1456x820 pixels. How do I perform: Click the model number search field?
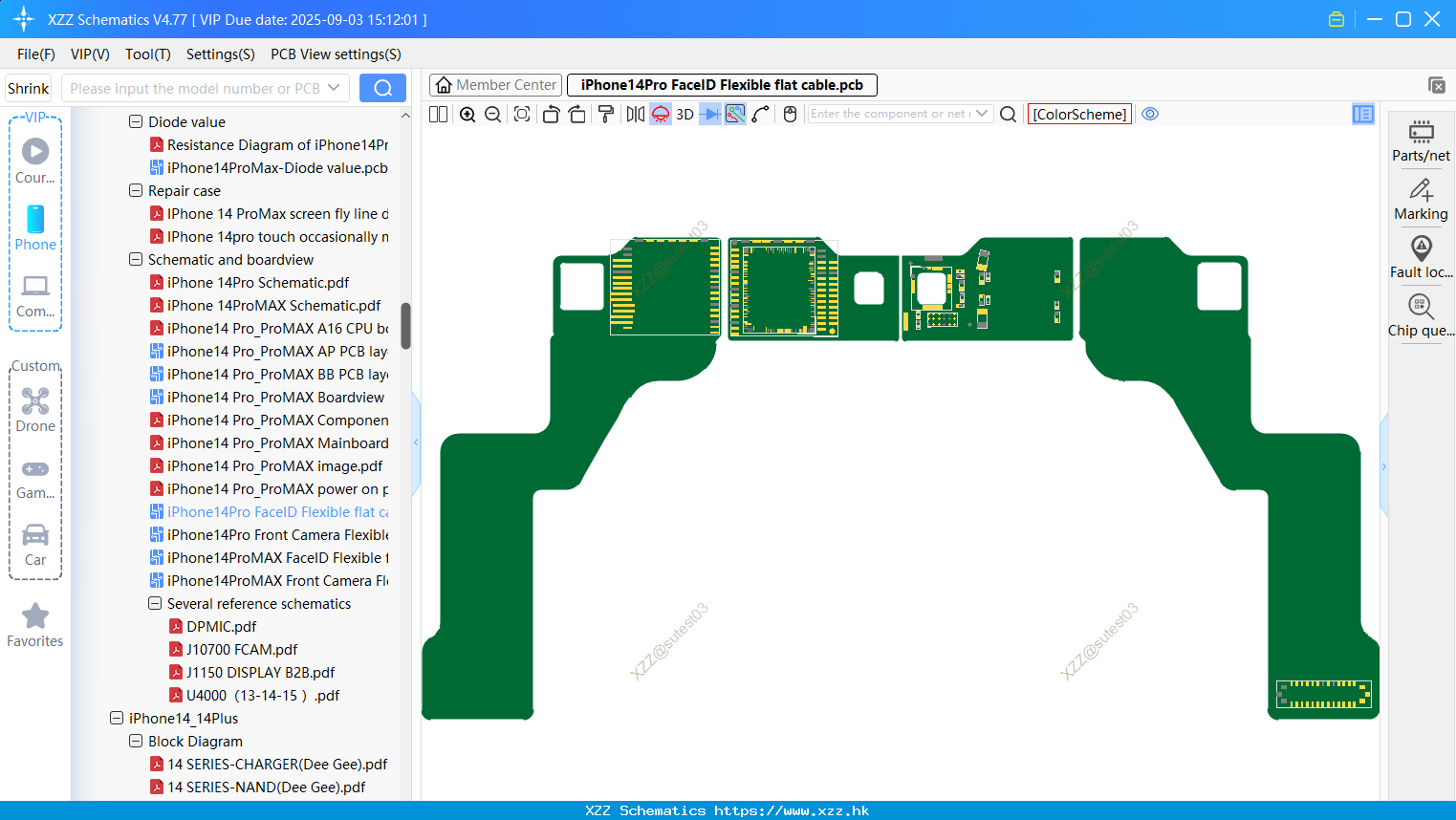195,88
